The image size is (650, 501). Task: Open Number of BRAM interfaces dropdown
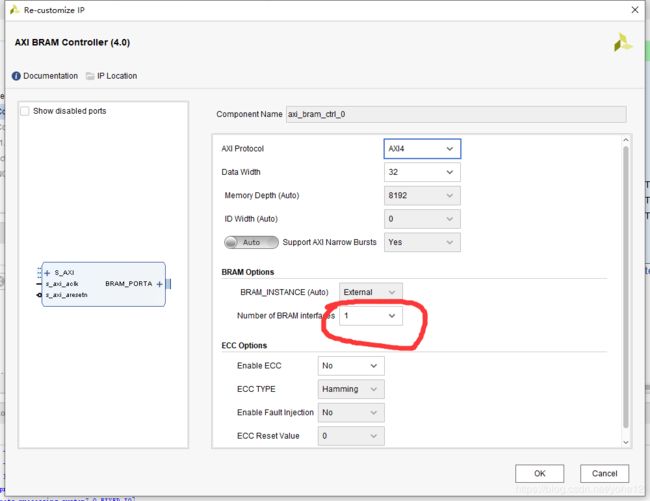(x=371, y=316)
